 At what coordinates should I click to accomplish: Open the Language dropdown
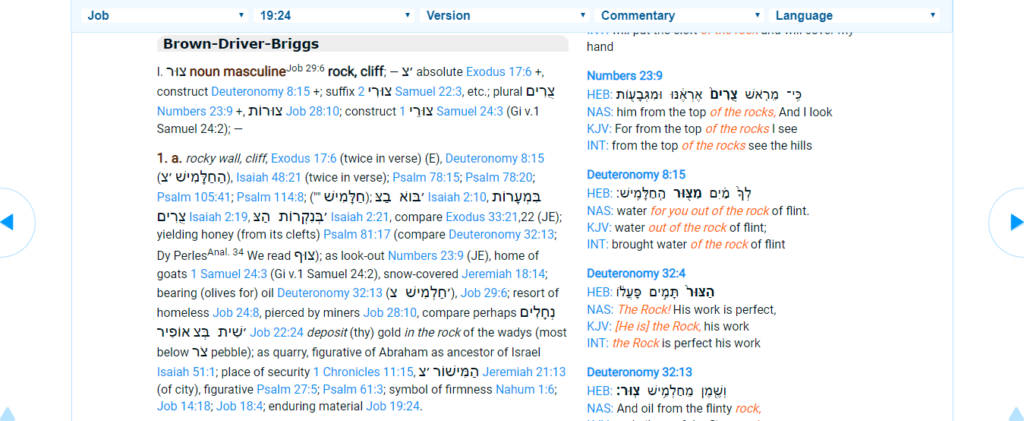pyautogui.click(x=854, y=15)
